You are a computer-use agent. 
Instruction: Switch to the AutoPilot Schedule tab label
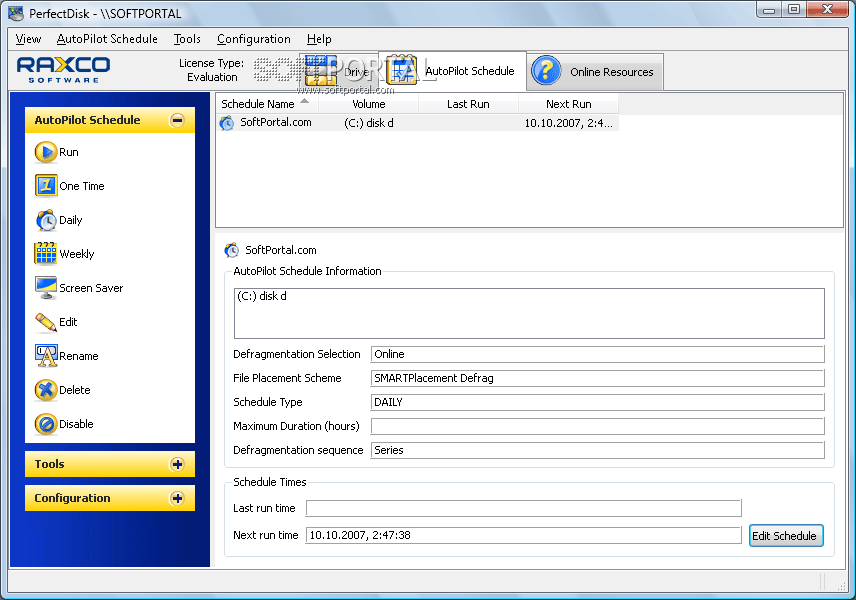click(x=469, y=71)
